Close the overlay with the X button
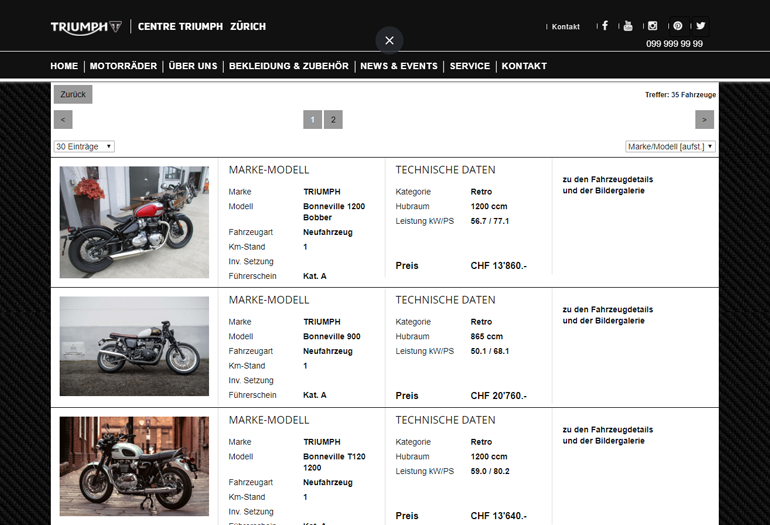 pos(389,40)
